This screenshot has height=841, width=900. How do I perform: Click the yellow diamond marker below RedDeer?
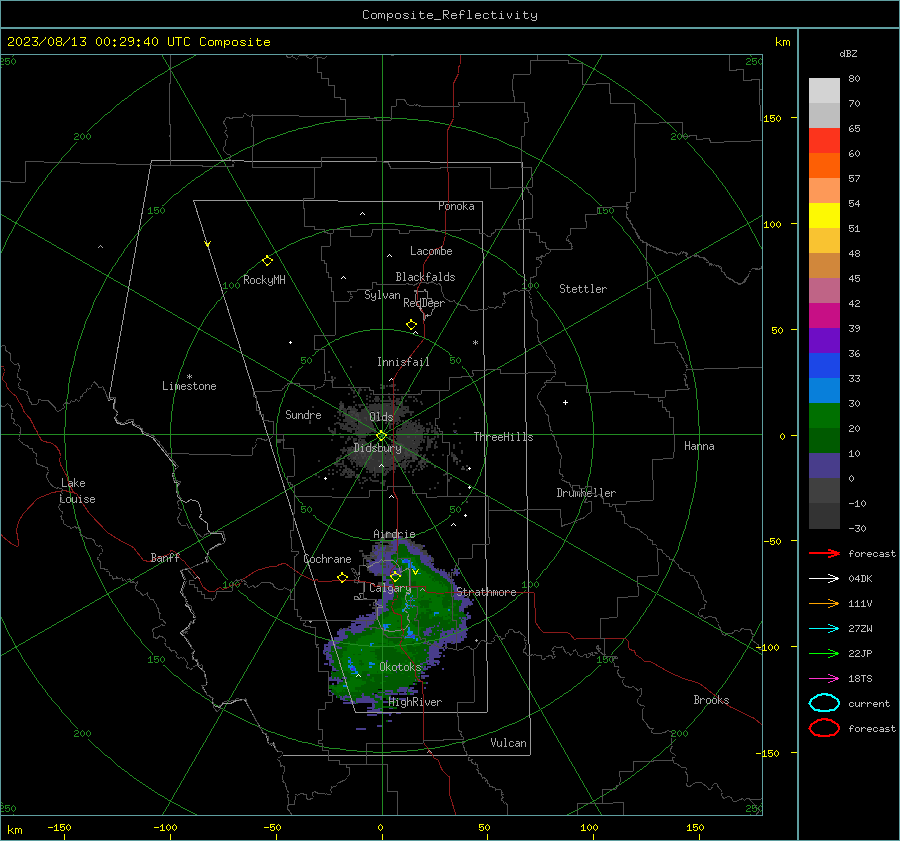[411, 325]
